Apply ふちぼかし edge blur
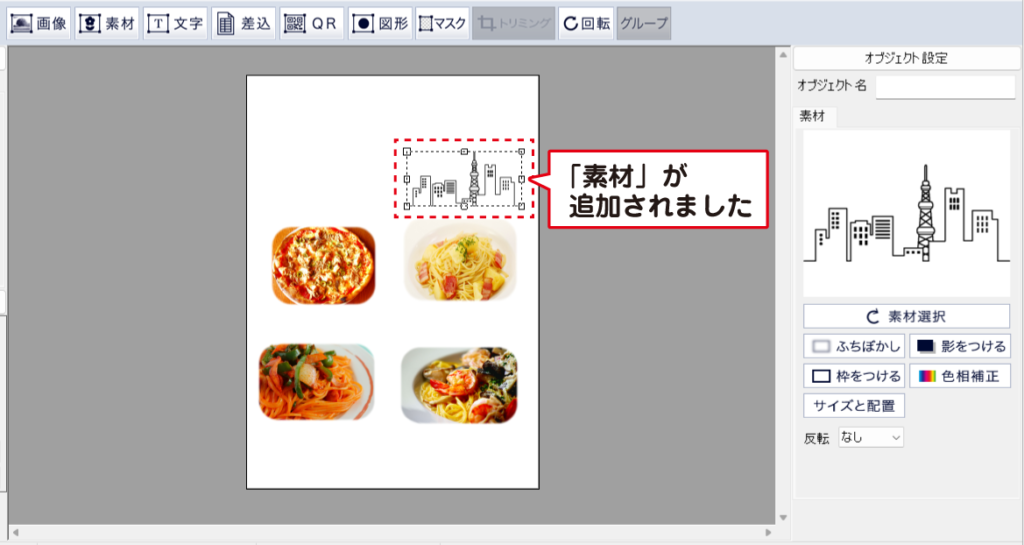 pos(854,346)
